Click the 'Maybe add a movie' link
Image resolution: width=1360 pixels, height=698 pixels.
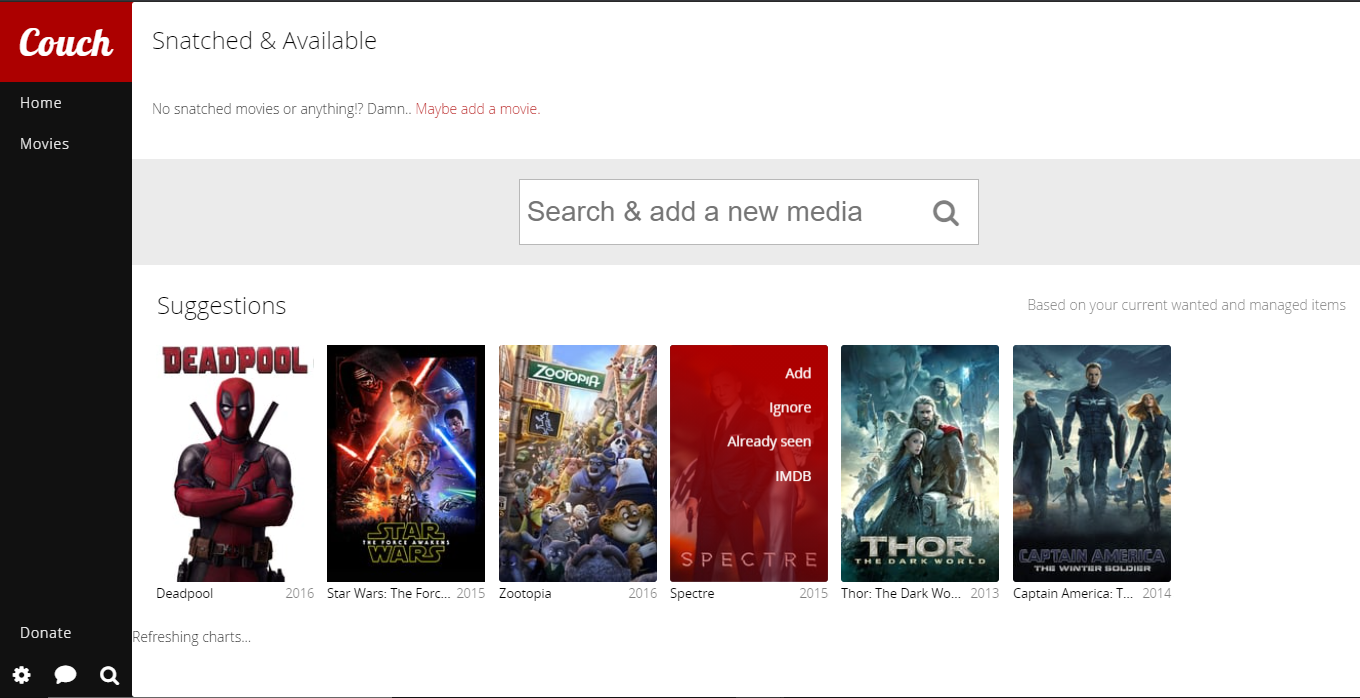pyautogui.click(x=477, y=108)
